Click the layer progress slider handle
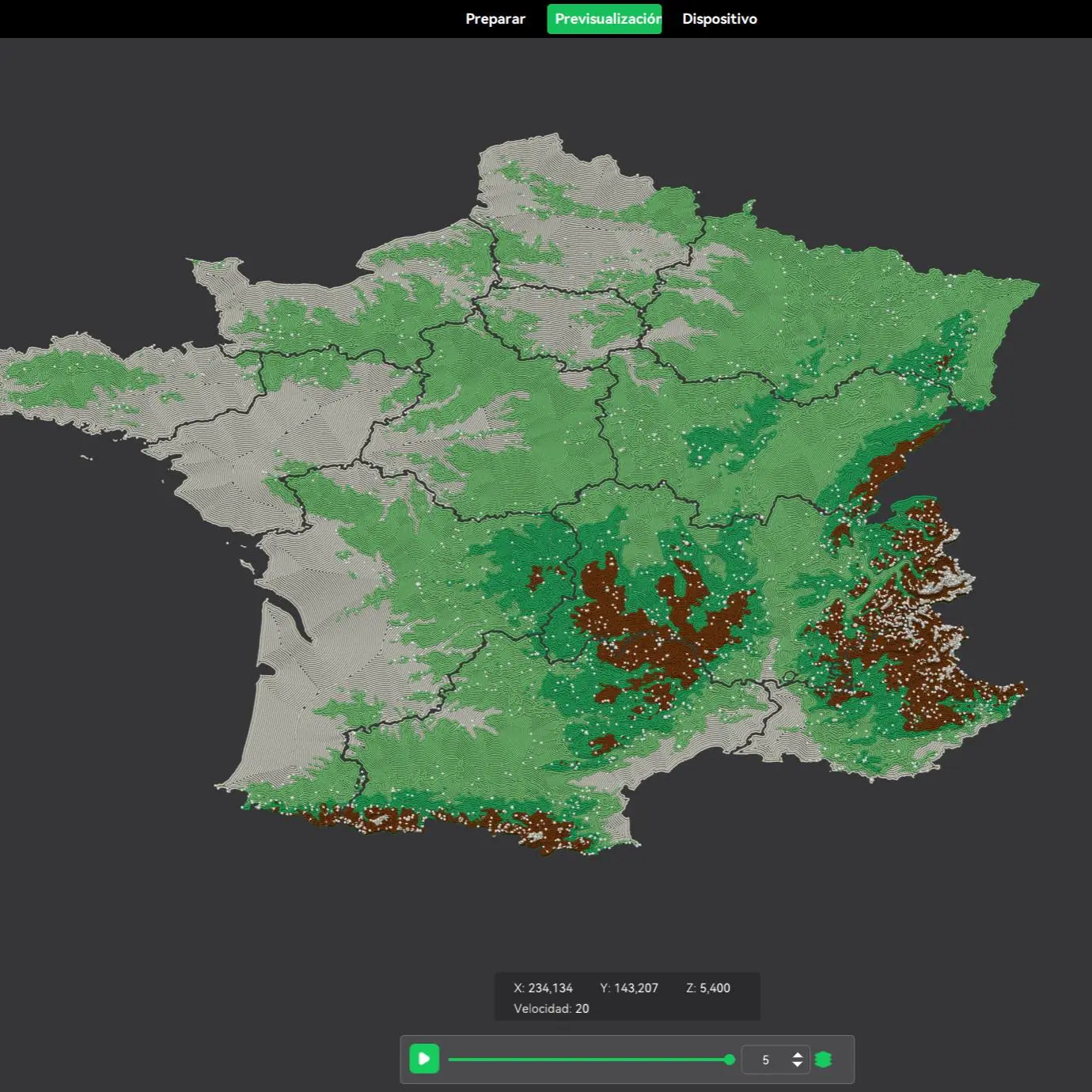 730,1060
